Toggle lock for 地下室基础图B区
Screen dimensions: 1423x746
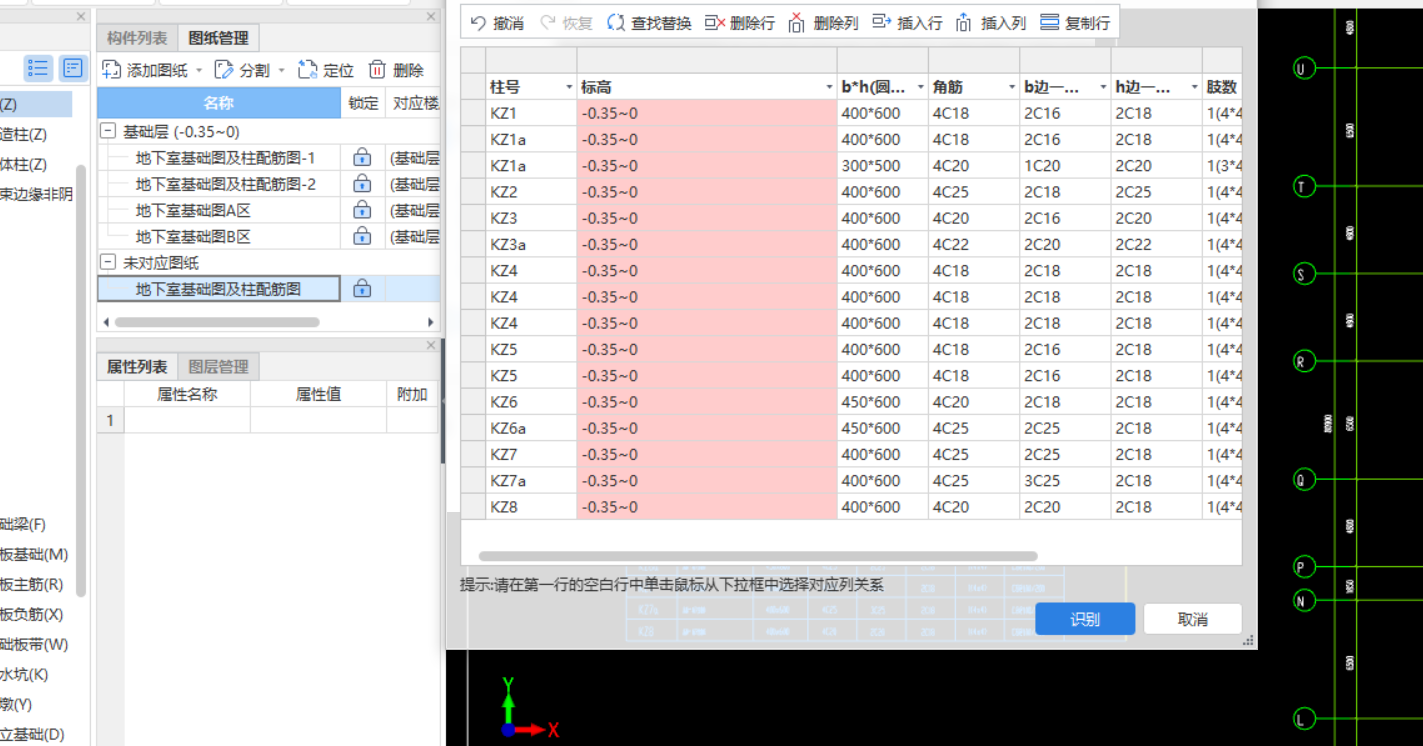point(362,236)
